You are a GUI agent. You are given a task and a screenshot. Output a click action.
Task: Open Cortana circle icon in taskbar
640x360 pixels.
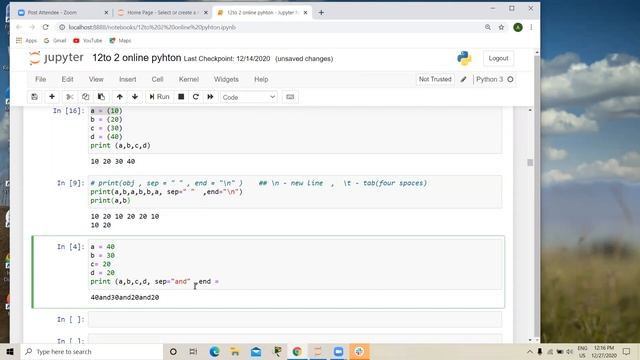[x=173, y=351]
